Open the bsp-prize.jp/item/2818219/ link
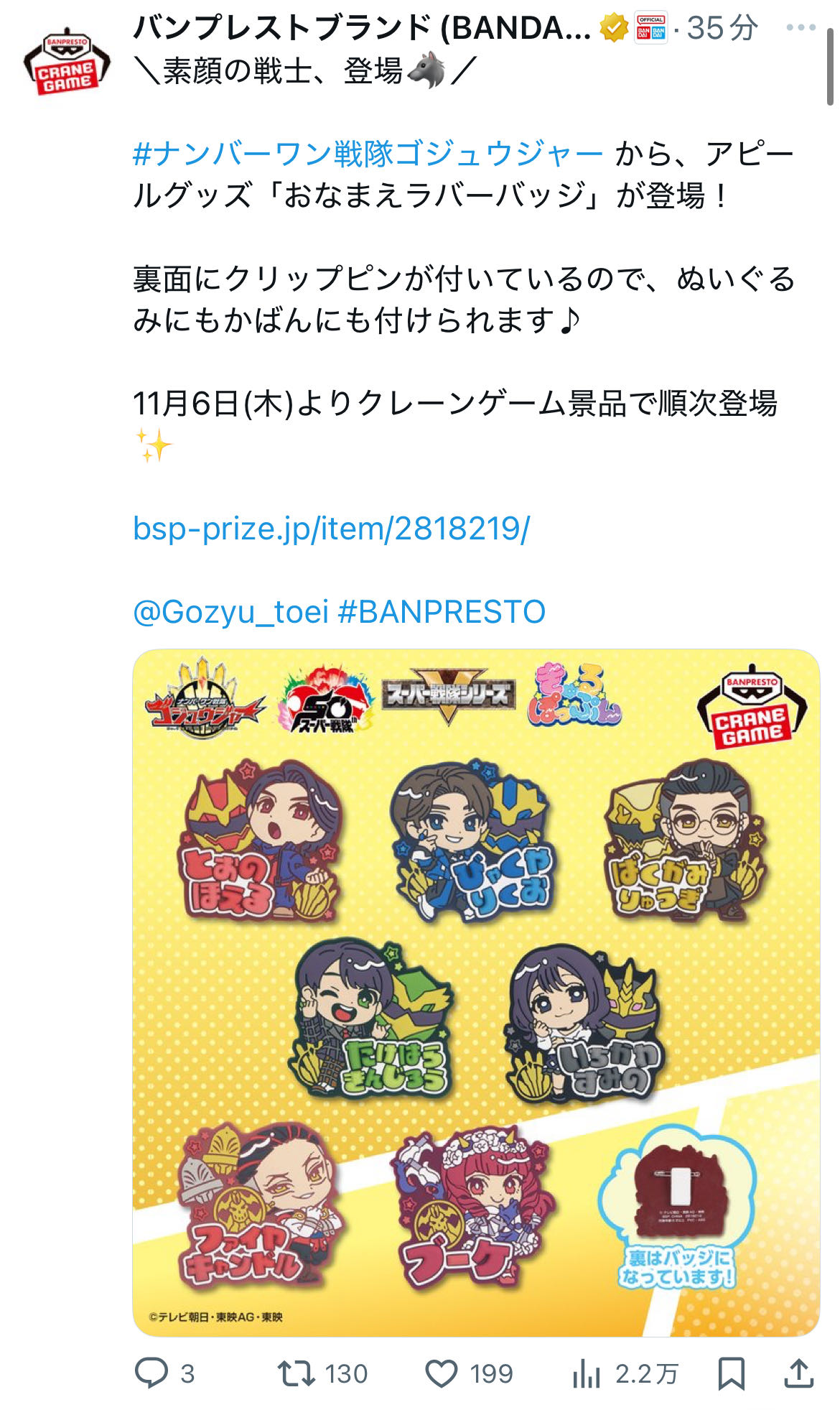This screenshot has width=840, height=1410. (332, 529)
